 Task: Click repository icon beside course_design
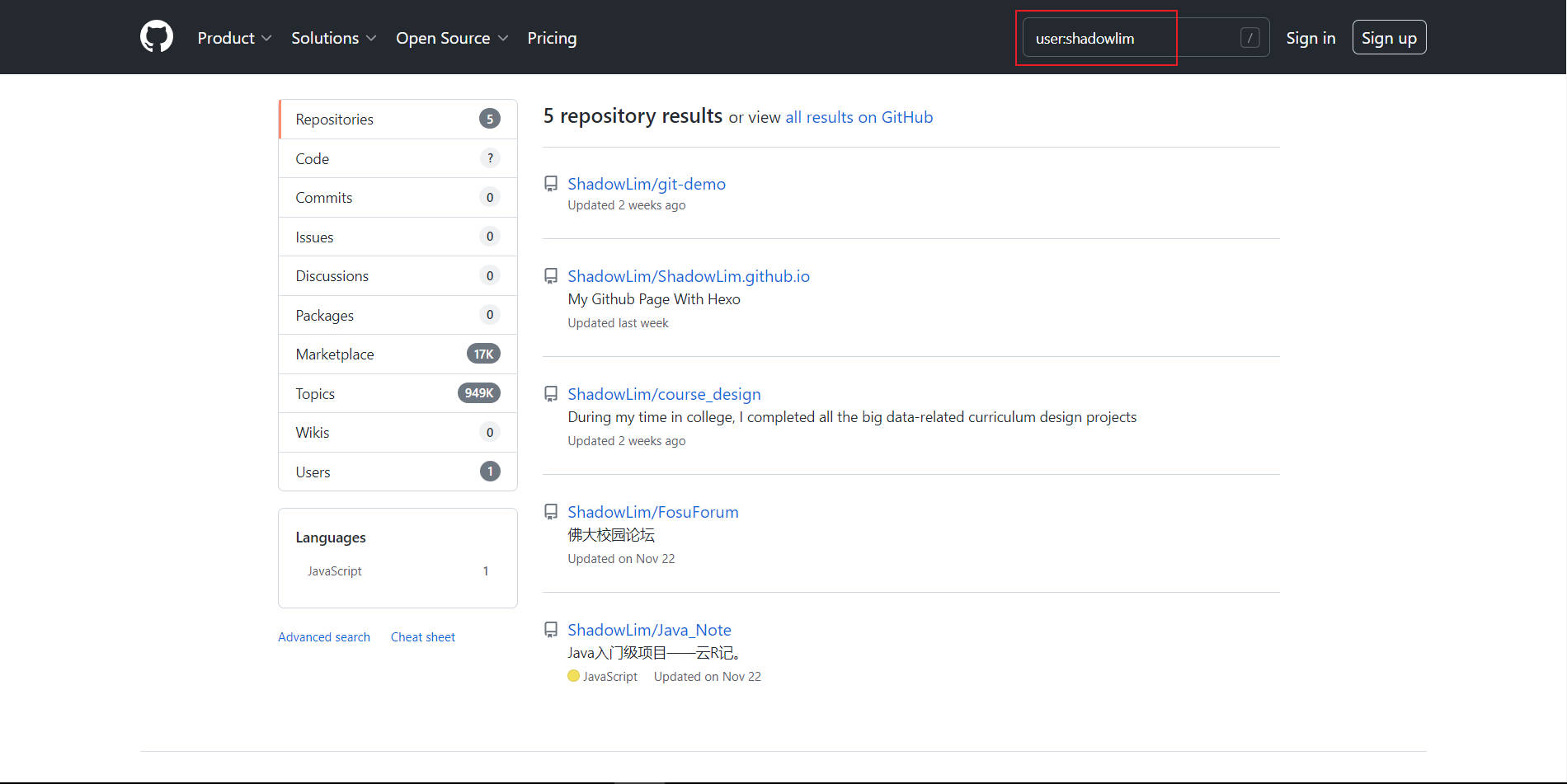point(551,394)
